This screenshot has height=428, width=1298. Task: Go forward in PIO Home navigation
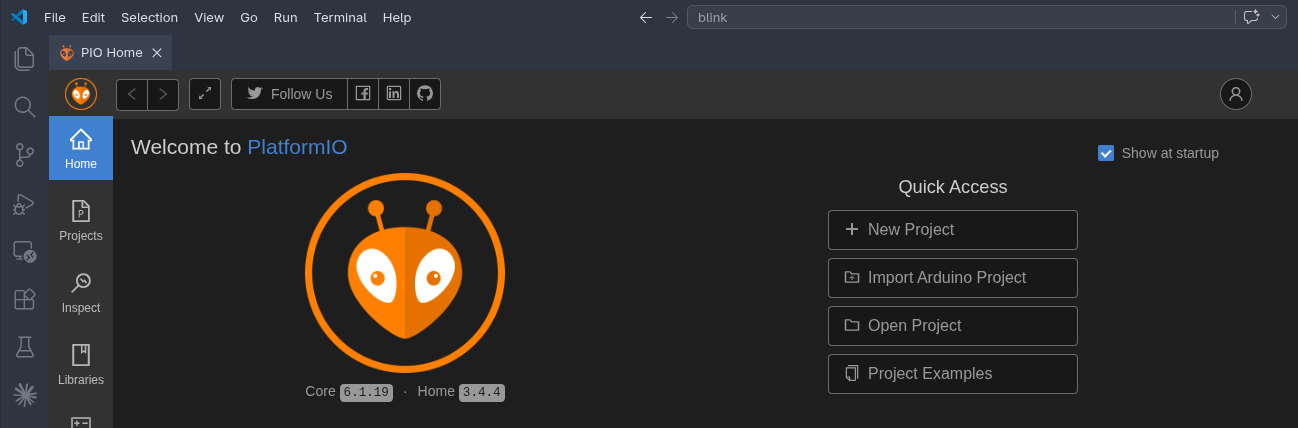(x=163, y=94)
